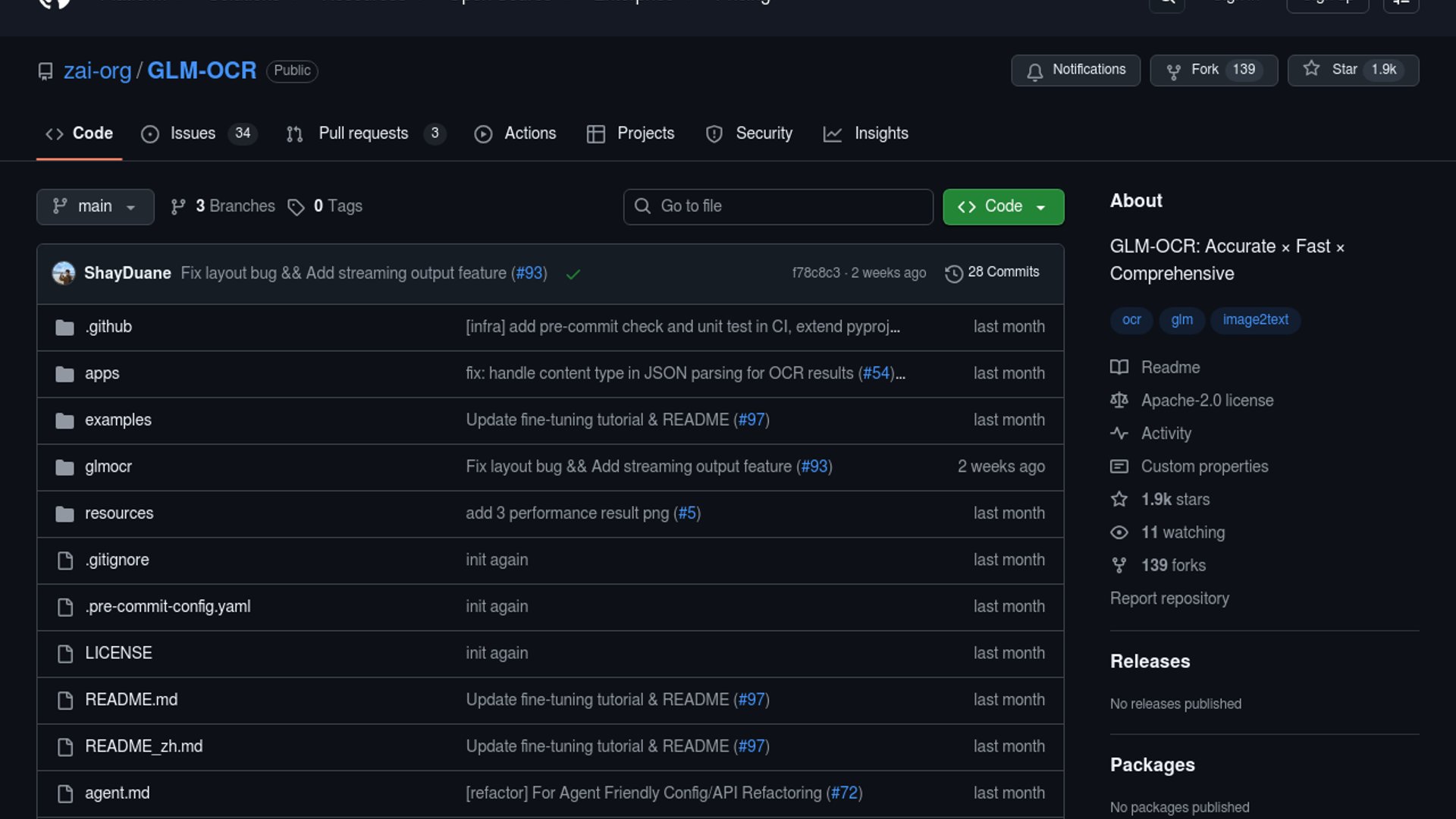This screenshot has width=1456, height=819.
Task: Open the main branch dropdown
Action: coord(95,206)
